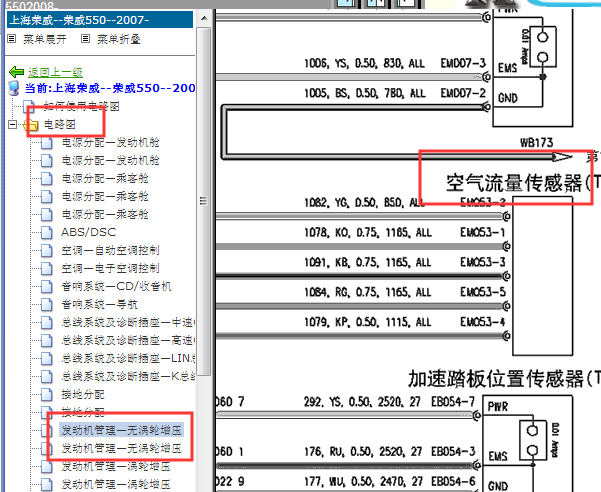Click the document icon beside 如何使用电路图
Viewport: 601px width, 492px height.
pos(29,107)
